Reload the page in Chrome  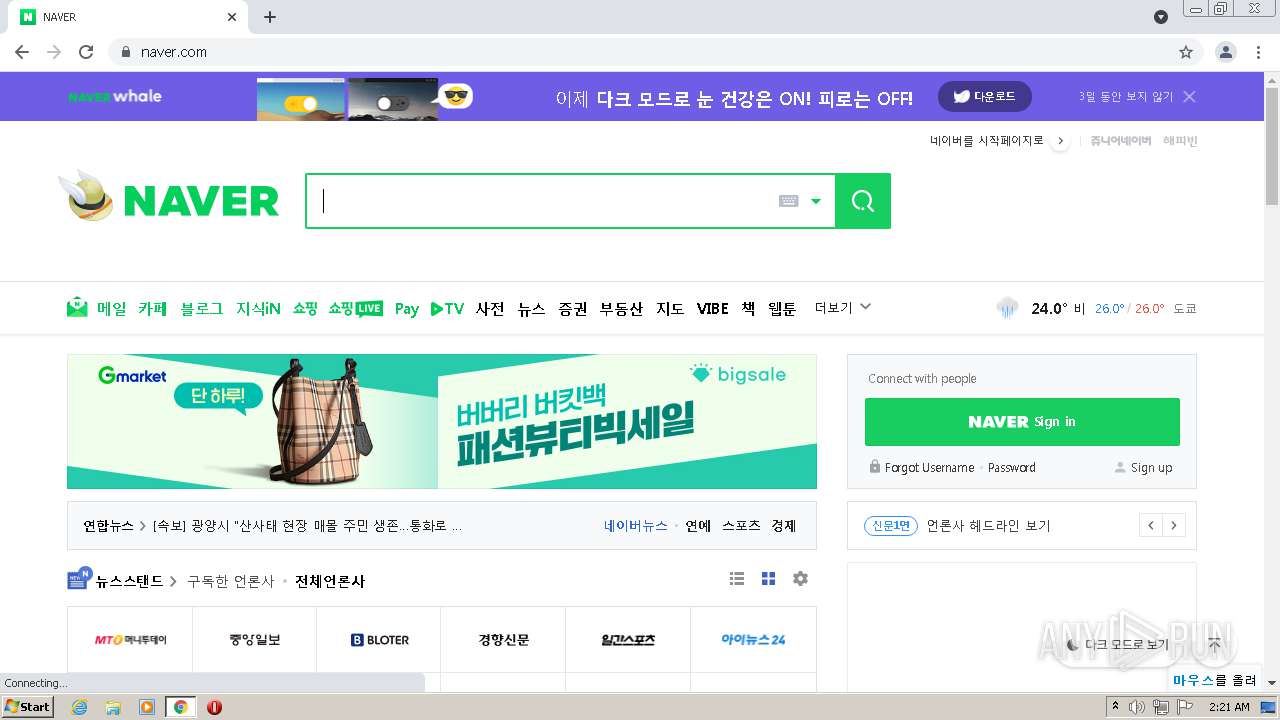point(86,52)
